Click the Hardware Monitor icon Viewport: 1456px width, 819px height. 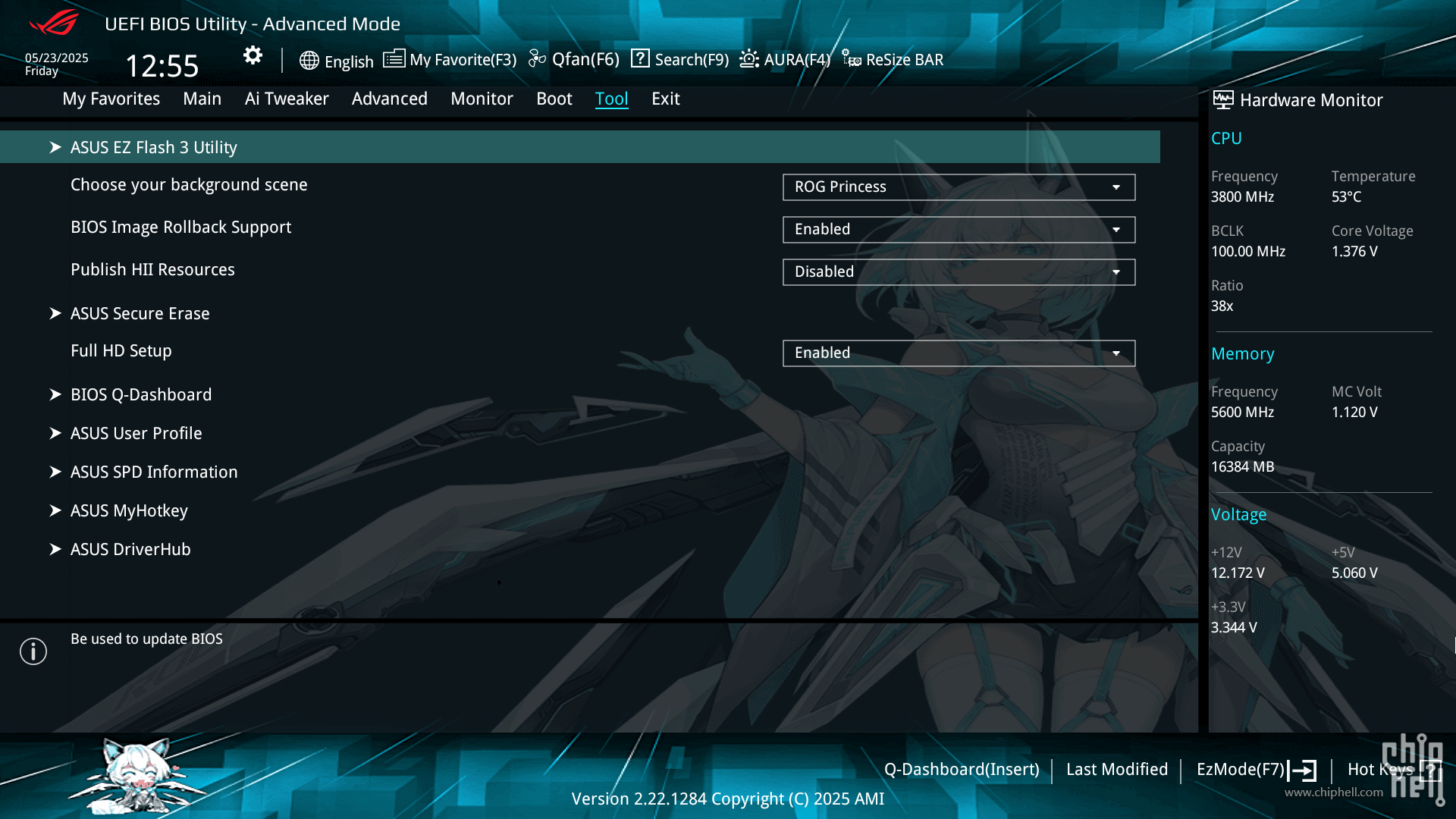(1222, 100)
